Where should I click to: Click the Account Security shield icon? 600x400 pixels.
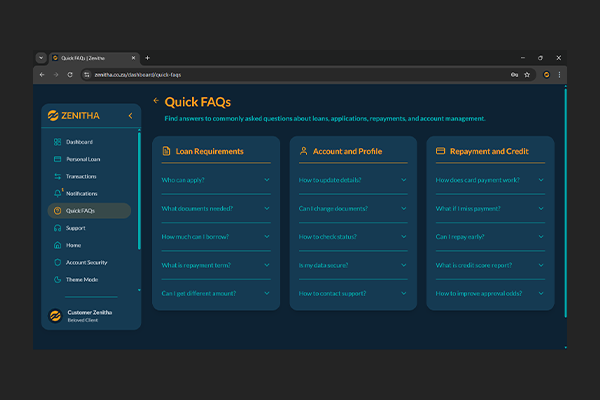pos(57,262)
